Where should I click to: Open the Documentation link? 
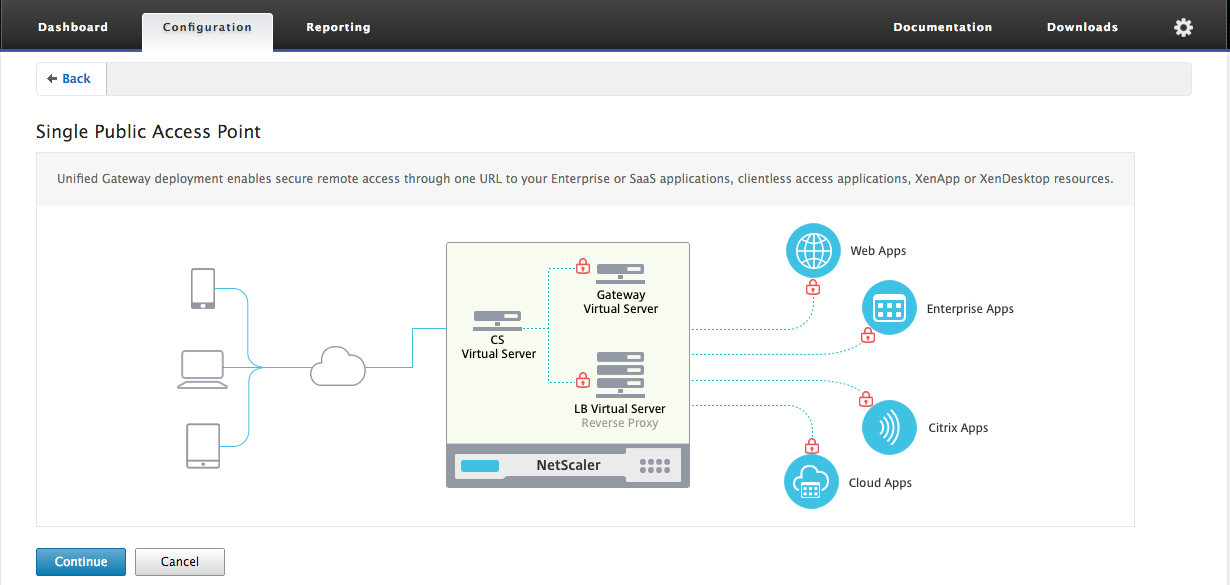(x=942, y=27)
